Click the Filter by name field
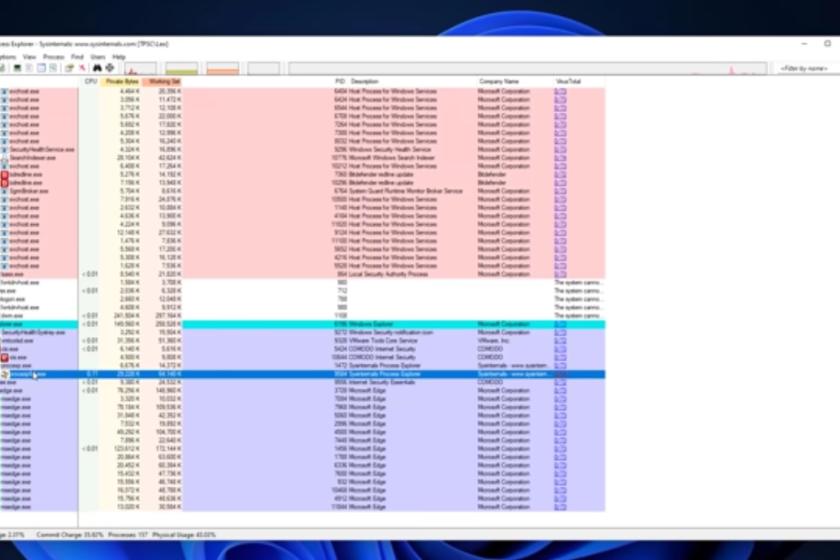The width and height of the screenshot is (840, 560). pyautogui.click(x=804, y=69)
